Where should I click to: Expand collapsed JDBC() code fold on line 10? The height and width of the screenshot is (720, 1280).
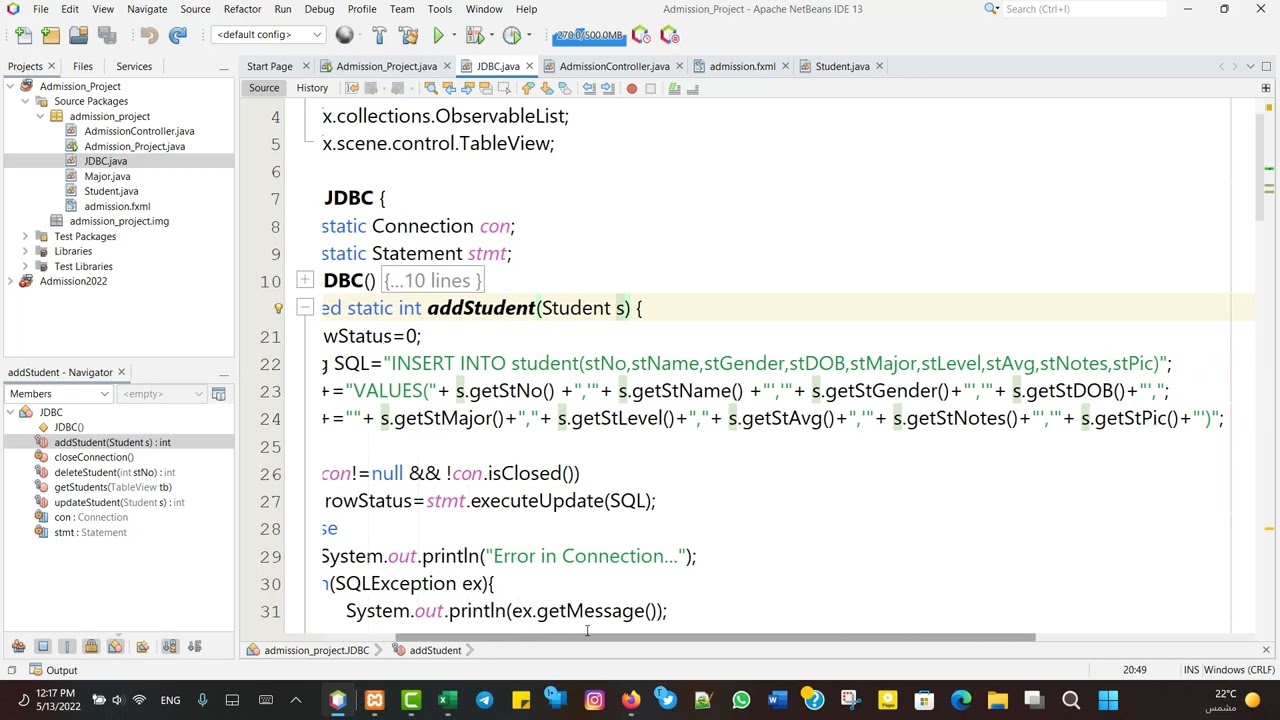click(x=305, y=281)
